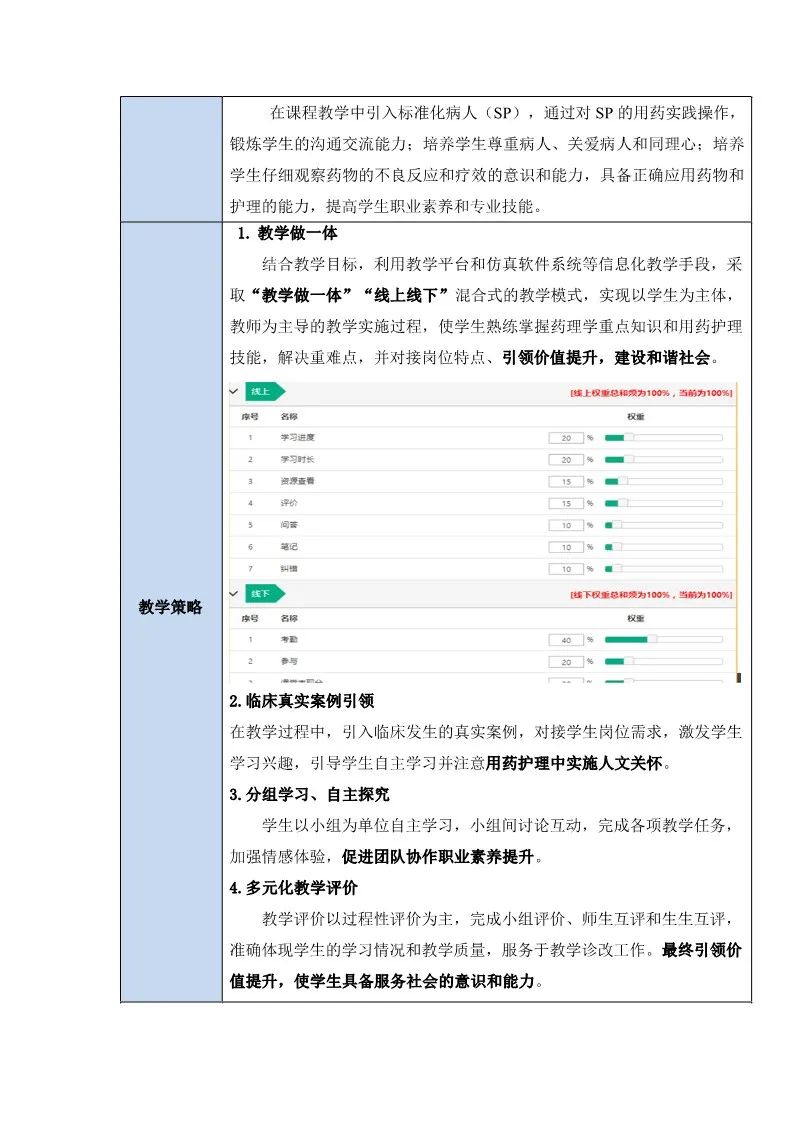Image resolution: width=794 pixels, height=1123 pixels.
Task: Focus the 笔记 weight input field
Action: (x=566, y=547)
